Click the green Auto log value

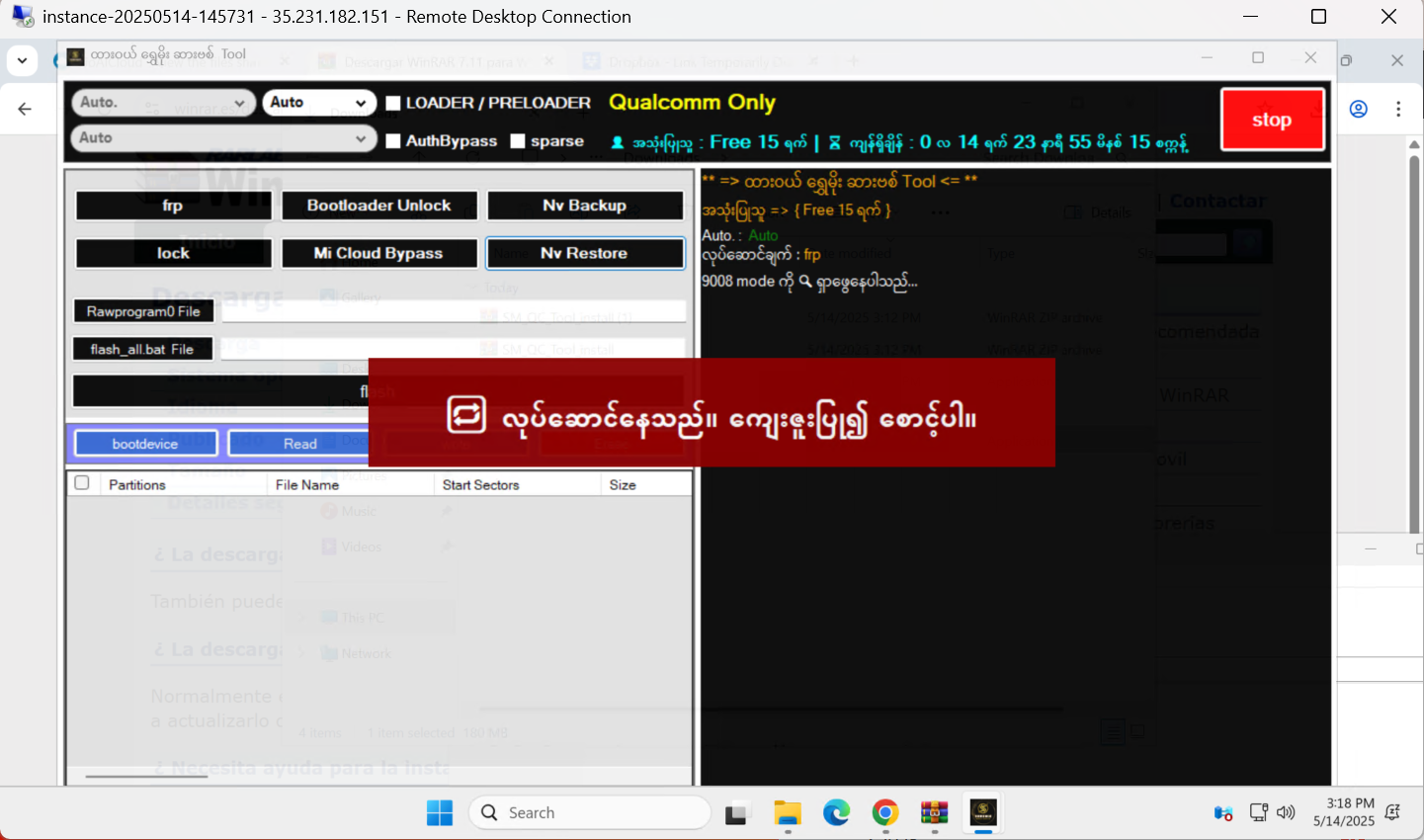pos(763,235)
